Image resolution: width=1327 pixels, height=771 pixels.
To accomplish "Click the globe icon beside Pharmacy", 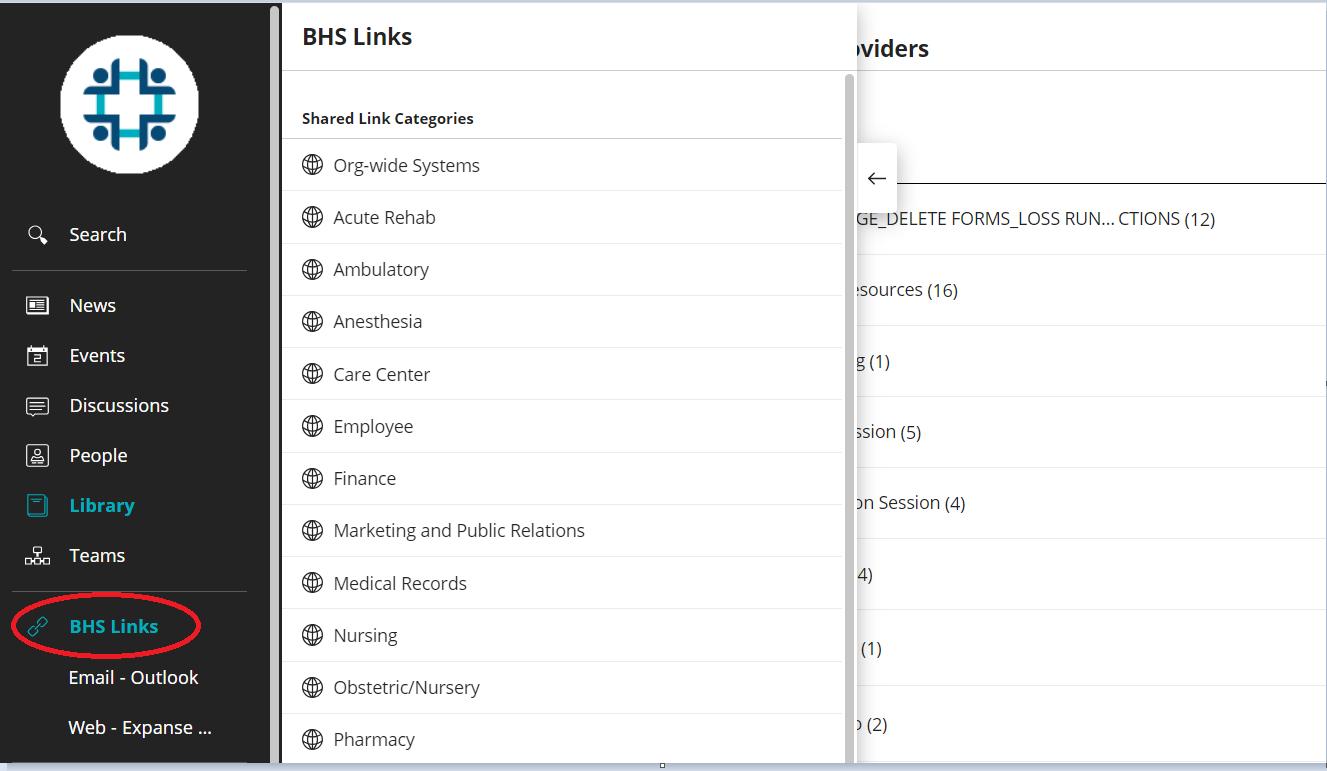I will 313,740.
